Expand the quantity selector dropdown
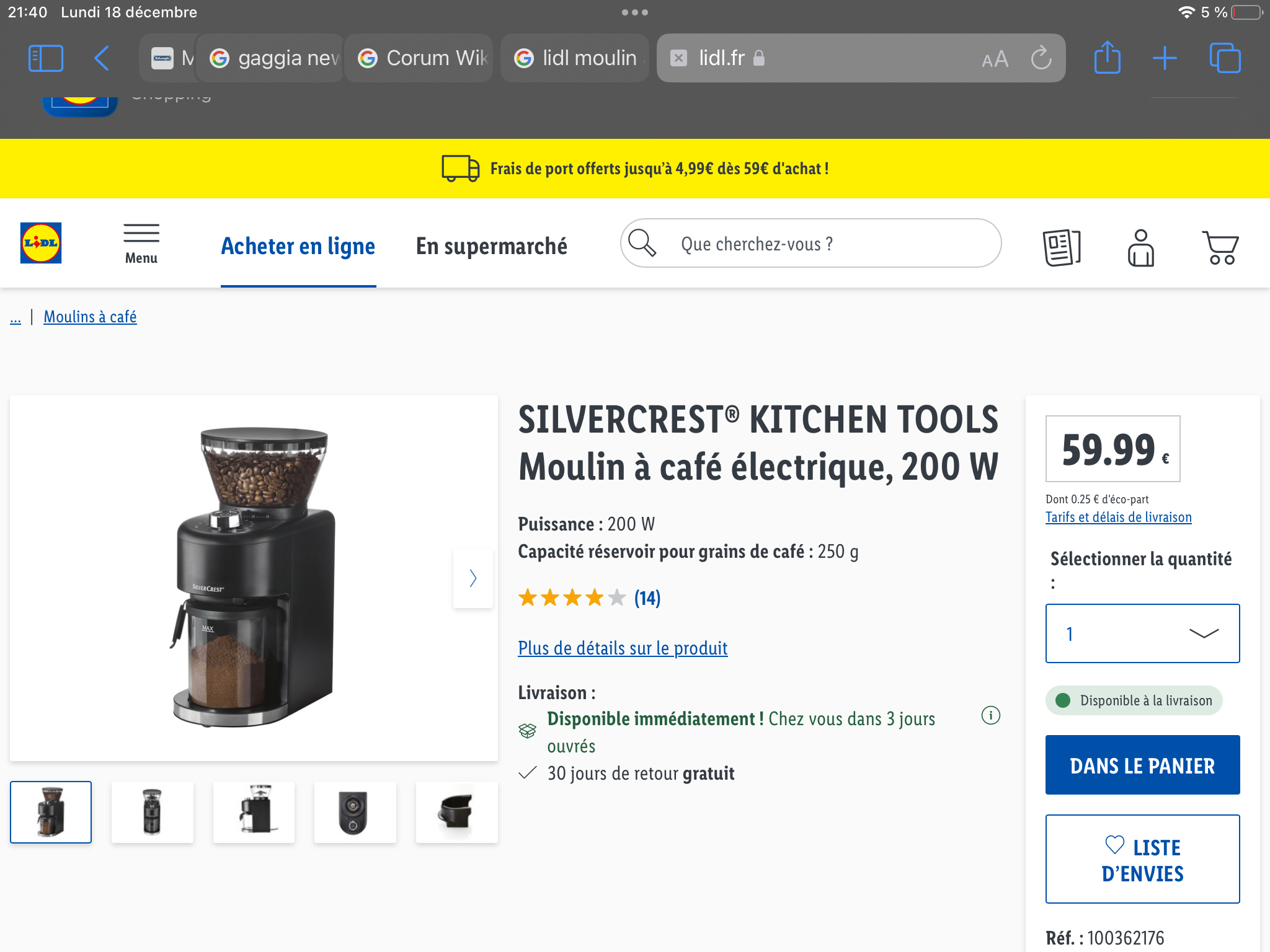The image size is (1270, 952). [1142, 633]
